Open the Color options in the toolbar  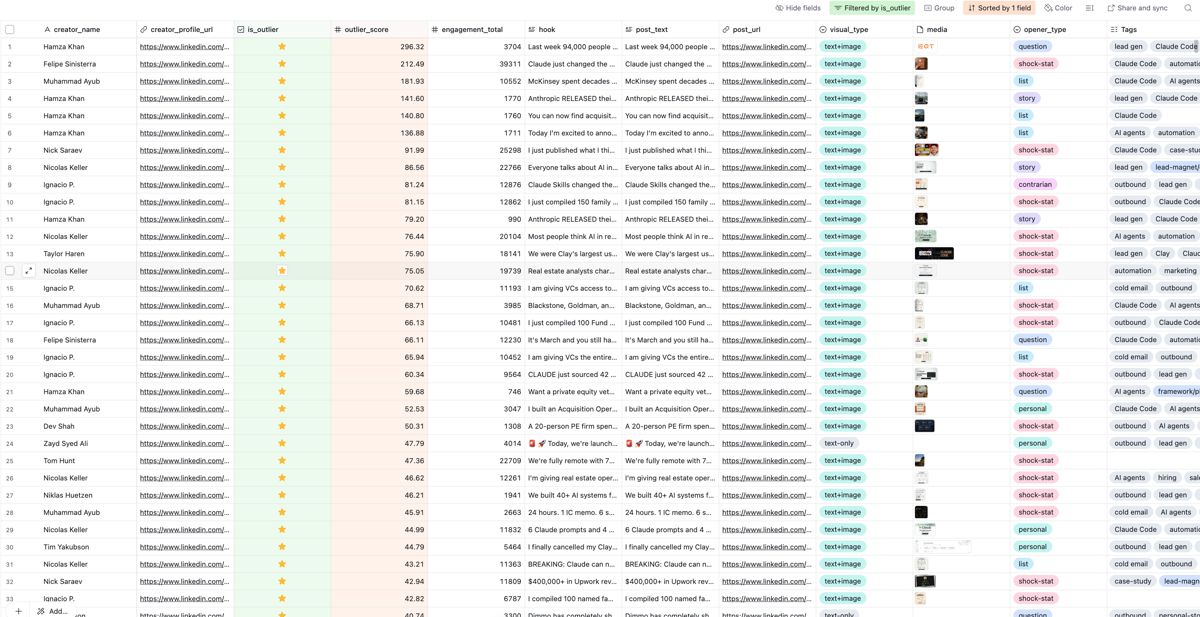[x=1058, y=8]
